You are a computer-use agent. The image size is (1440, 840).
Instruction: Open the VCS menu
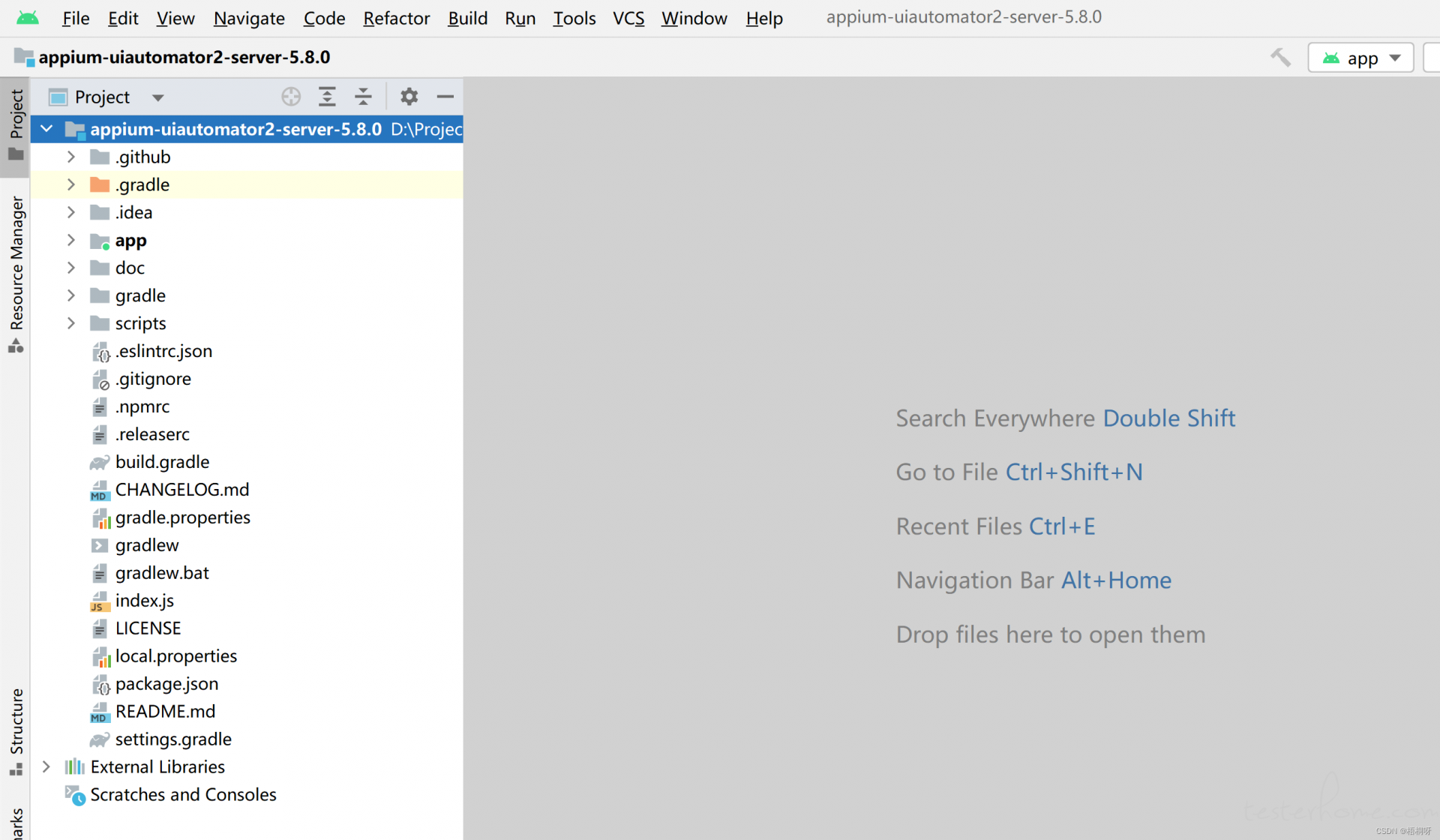(628, 18)
